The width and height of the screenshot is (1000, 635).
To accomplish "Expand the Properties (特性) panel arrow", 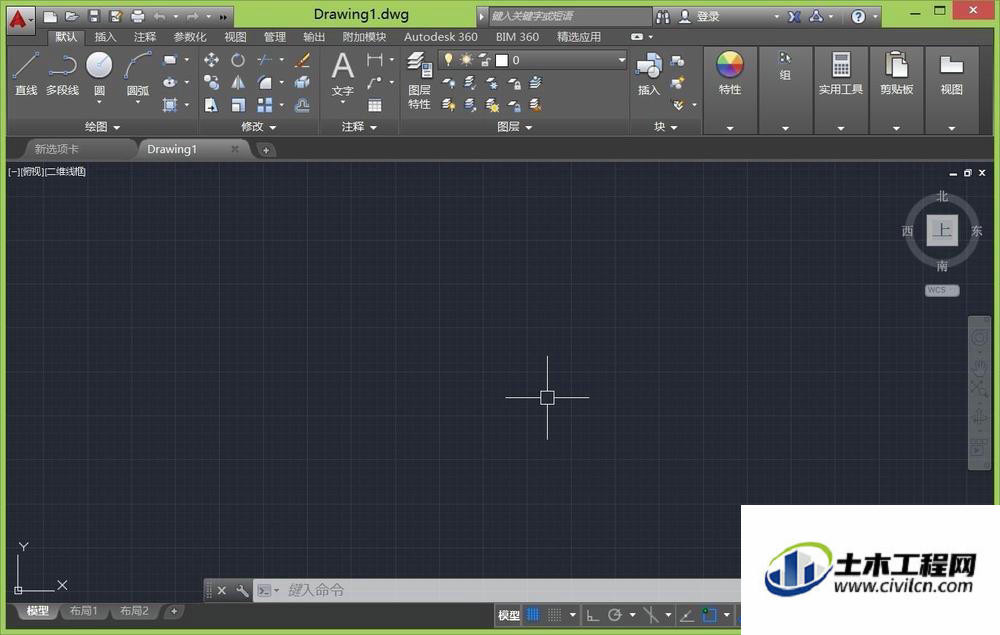I will (x=730, y=128).
